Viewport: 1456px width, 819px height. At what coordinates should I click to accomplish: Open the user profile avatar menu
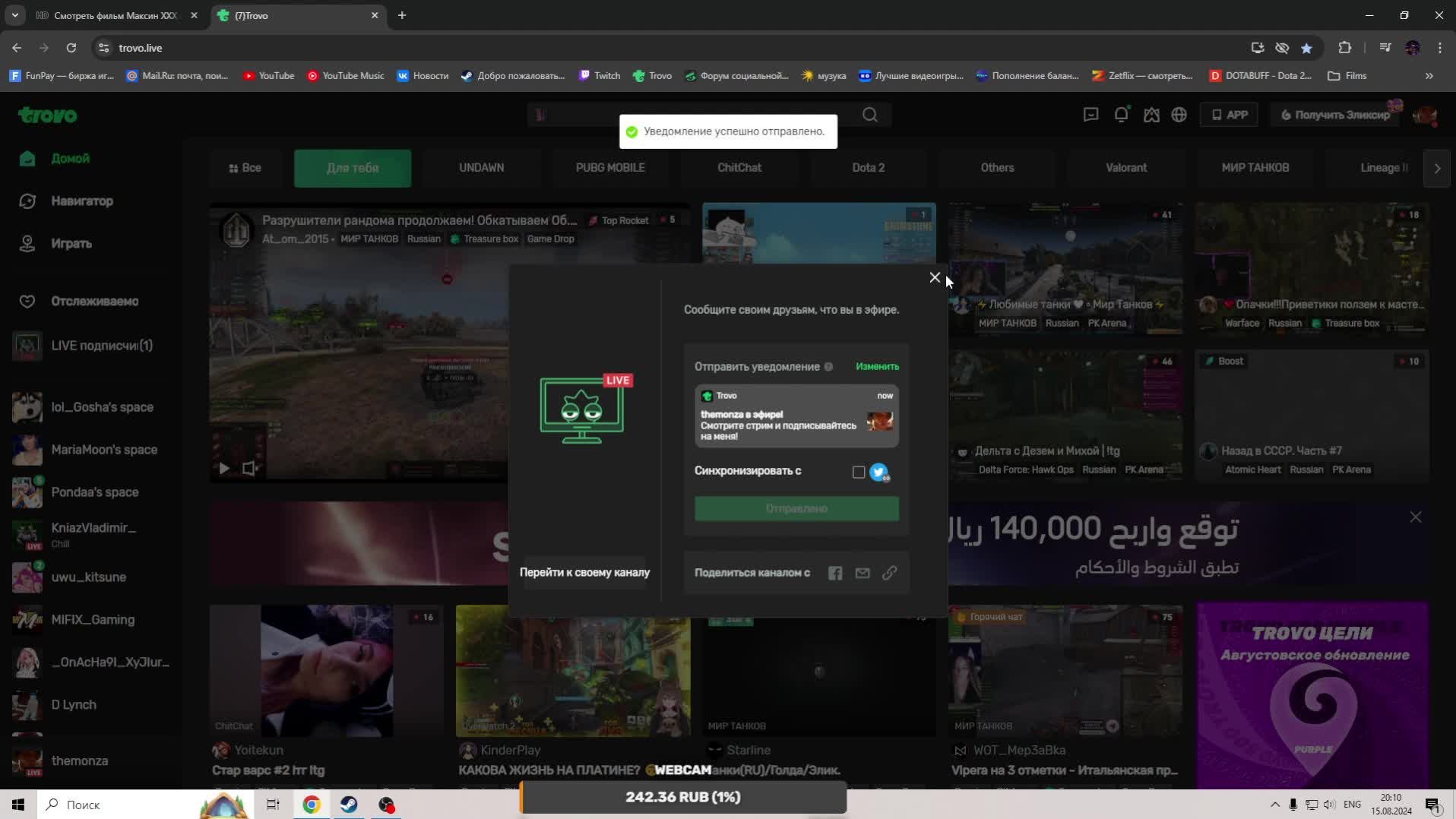1425,115
